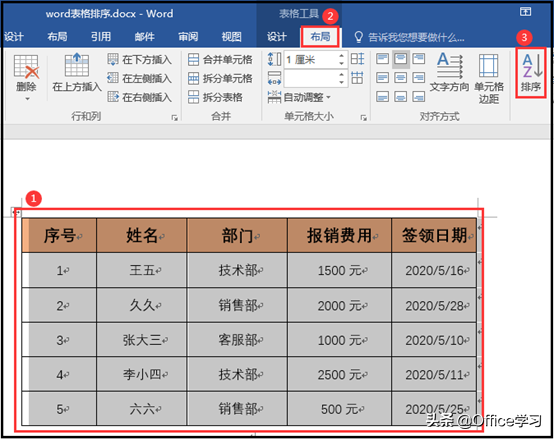
Task: Click the cell 久久
Action: click(142, 305)
